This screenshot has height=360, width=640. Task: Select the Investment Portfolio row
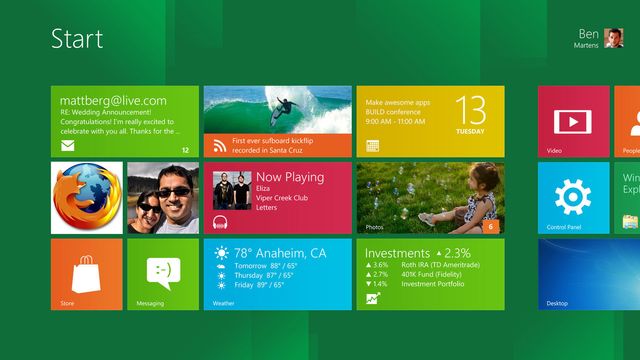point(415,284)
